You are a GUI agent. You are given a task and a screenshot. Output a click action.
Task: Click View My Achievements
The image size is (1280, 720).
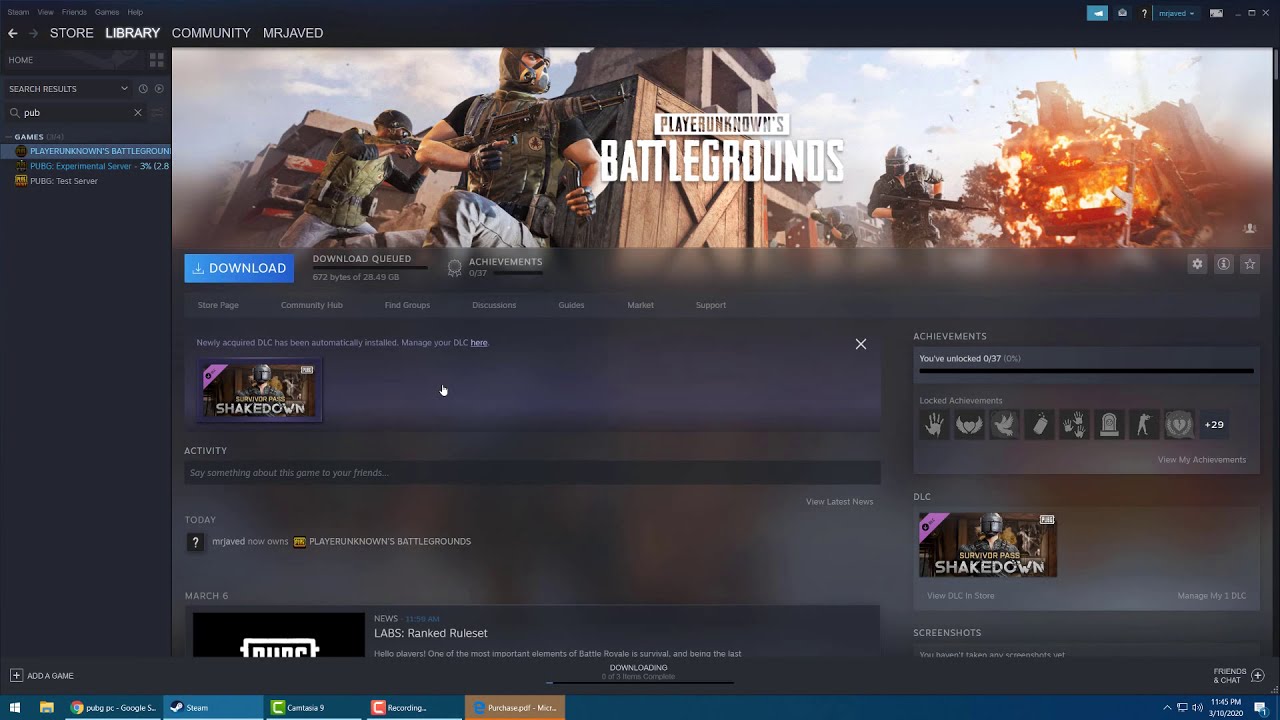coord(1202,460)
